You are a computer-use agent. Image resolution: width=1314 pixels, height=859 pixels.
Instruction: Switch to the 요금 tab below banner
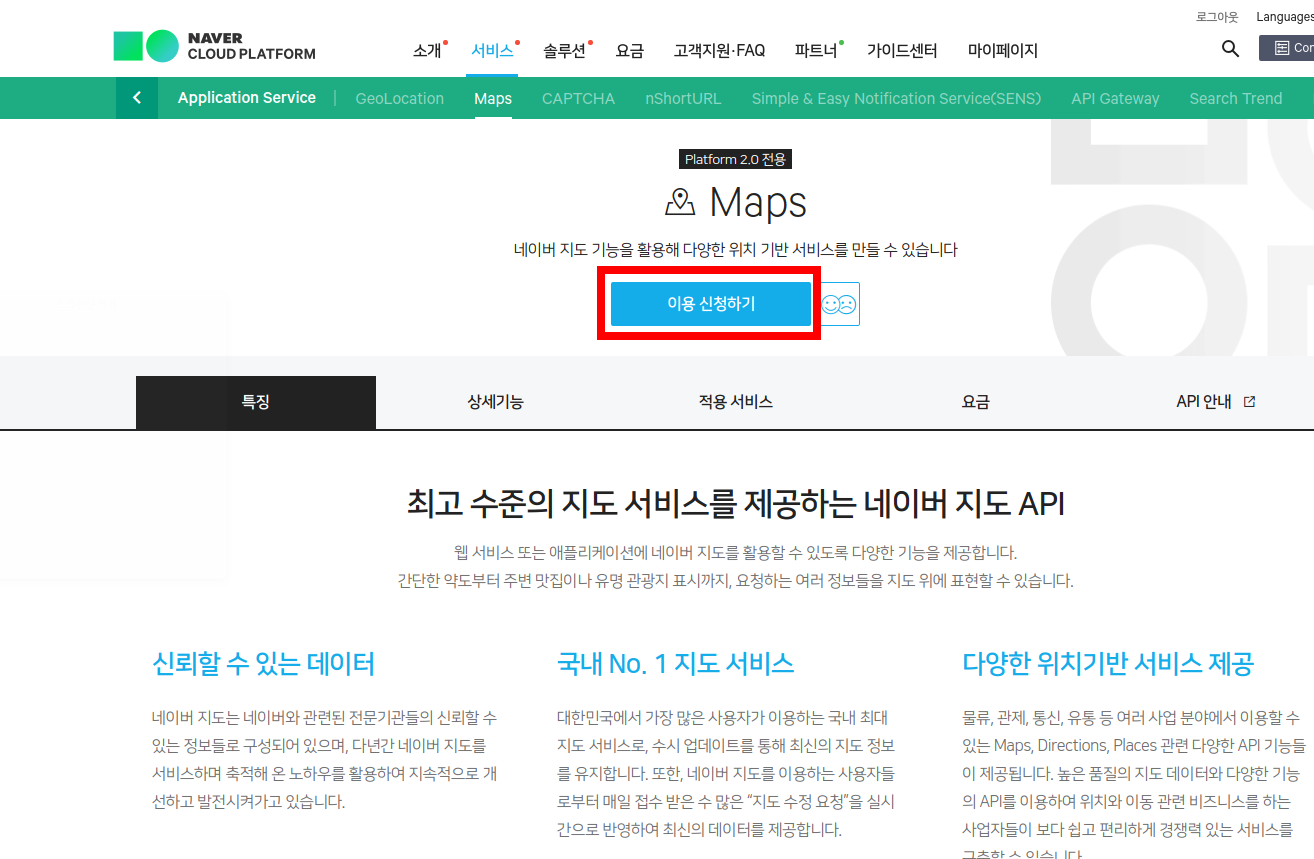coord(976,402)
